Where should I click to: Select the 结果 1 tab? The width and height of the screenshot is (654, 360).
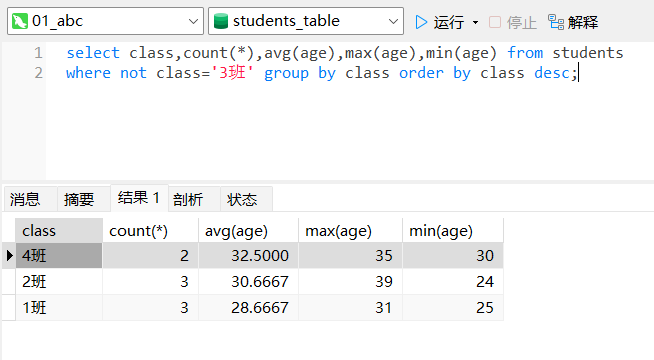click(139, 198)
